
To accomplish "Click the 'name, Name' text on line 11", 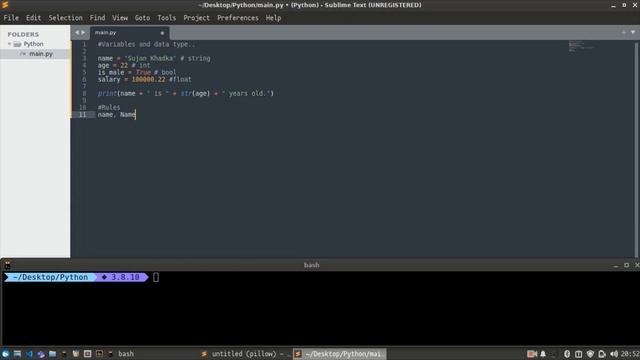I will pos(116,115).
